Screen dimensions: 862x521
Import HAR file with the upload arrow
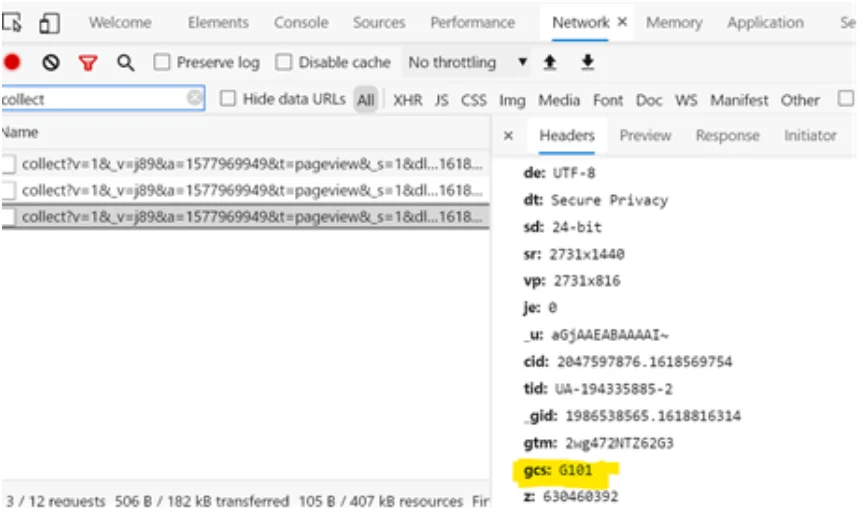click(550, 62)
